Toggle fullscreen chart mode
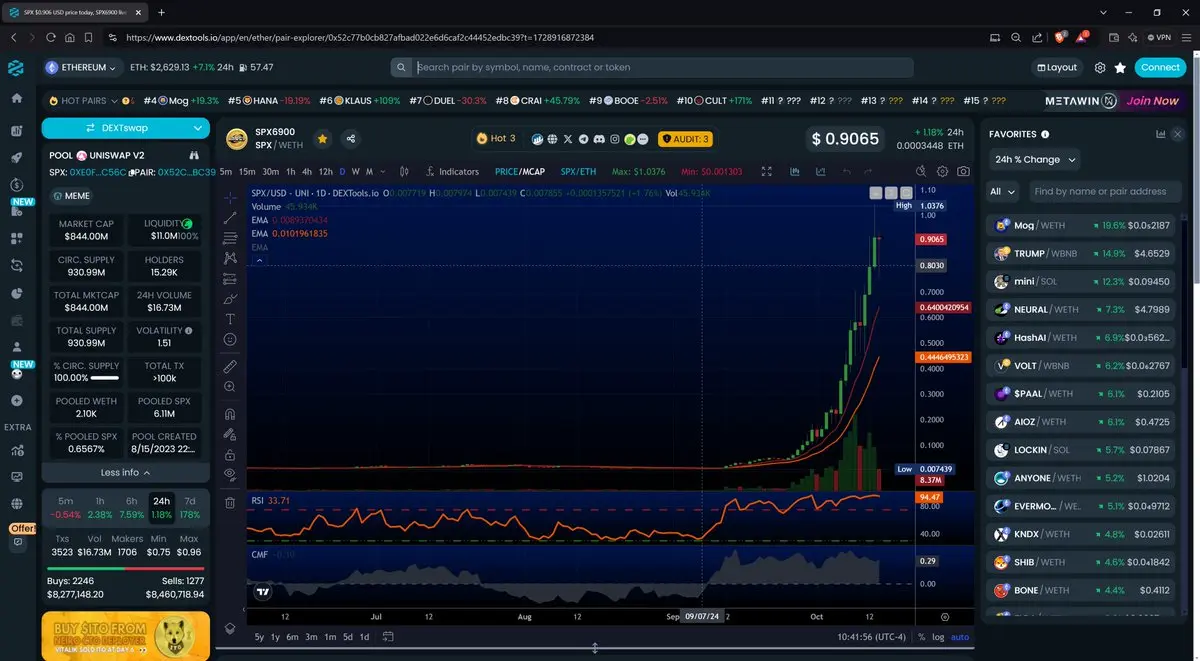The image size is (1200, 661). [x=767, y=172]
